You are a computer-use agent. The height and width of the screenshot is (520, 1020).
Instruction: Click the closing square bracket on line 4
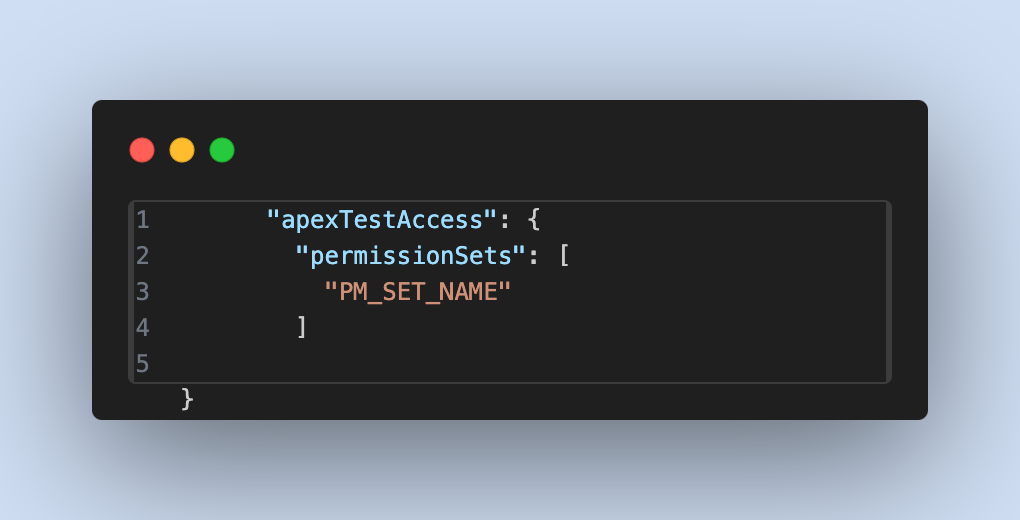301,327
